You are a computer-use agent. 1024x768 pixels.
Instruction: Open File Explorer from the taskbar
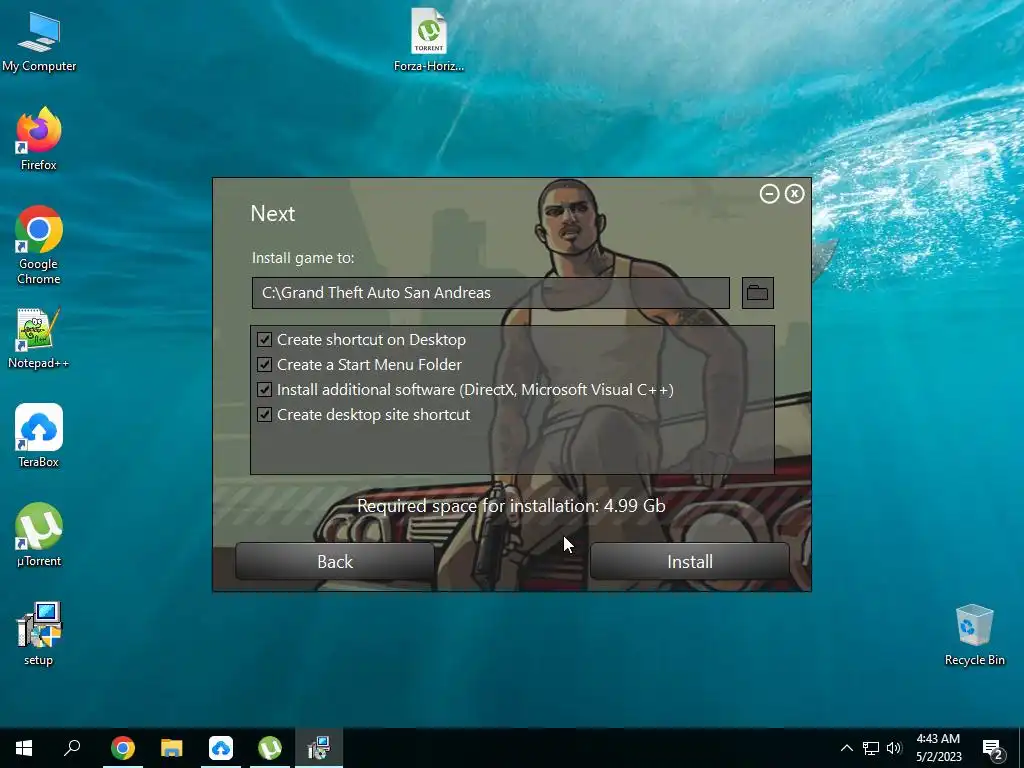pos(172,748)
